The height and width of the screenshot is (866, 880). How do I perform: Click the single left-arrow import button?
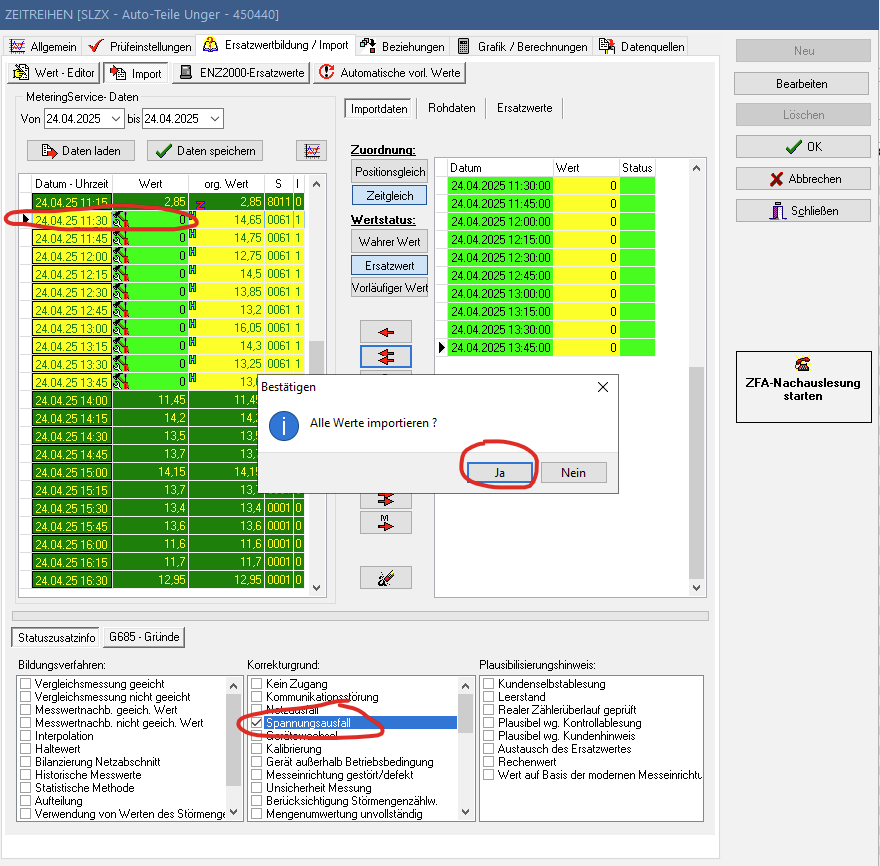(x=386, y=331)
